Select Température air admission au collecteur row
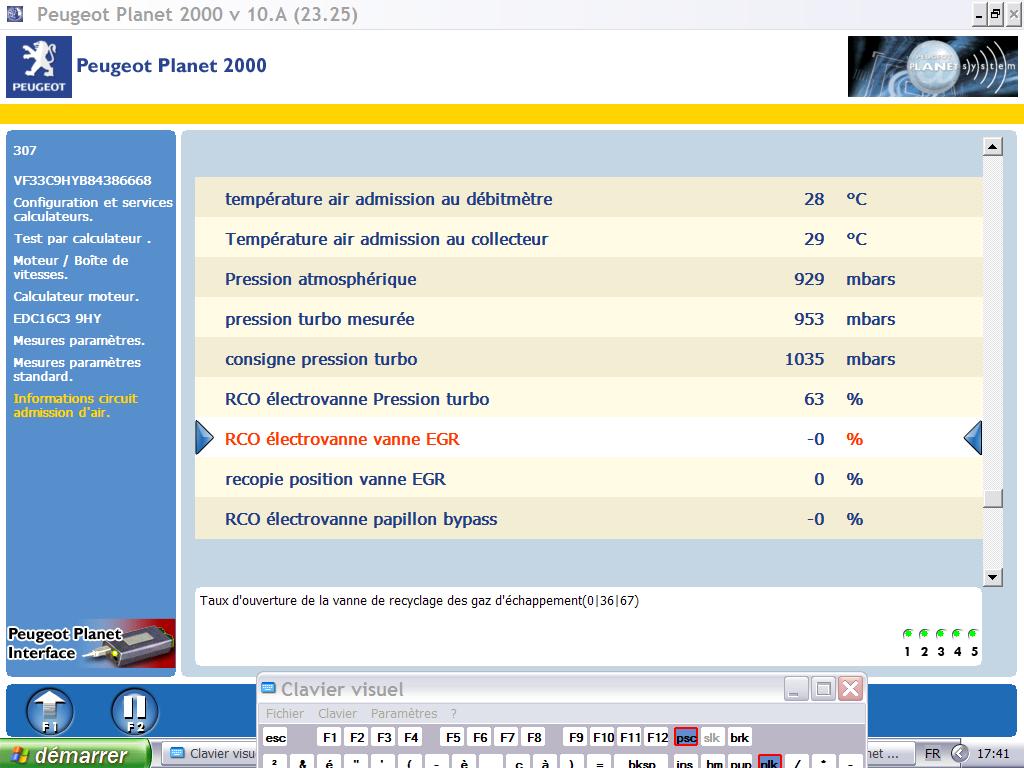This screenshot has height=768, width=1024. [x=588, y=238]
